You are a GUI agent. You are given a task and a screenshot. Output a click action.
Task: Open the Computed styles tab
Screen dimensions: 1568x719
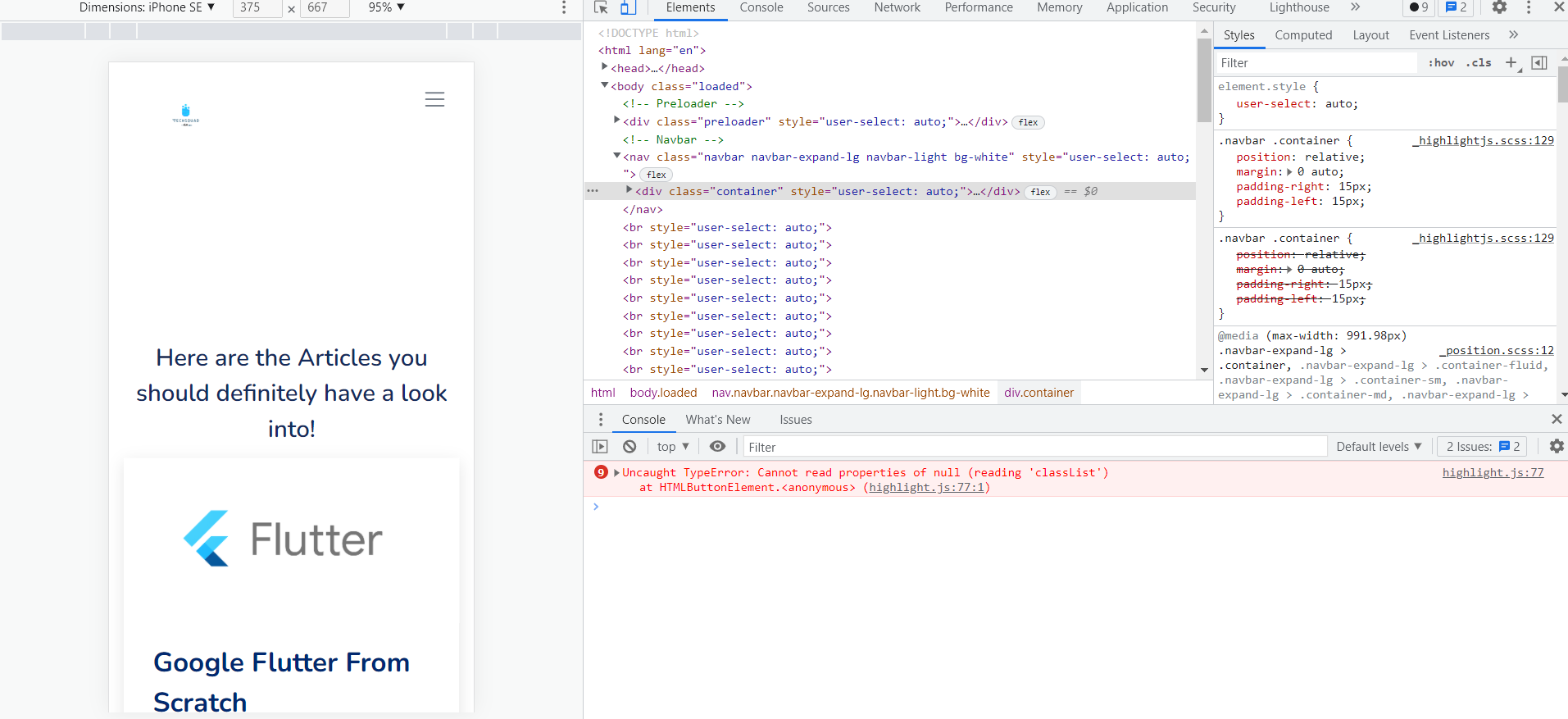(x=1303, y=35)
